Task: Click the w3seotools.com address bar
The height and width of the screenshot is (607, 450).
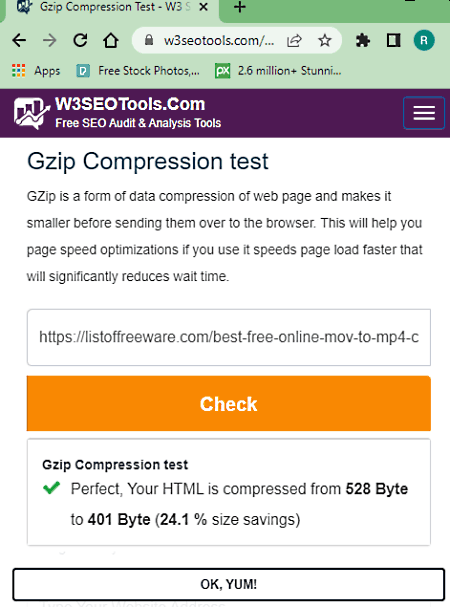Action: pos(218,40)
